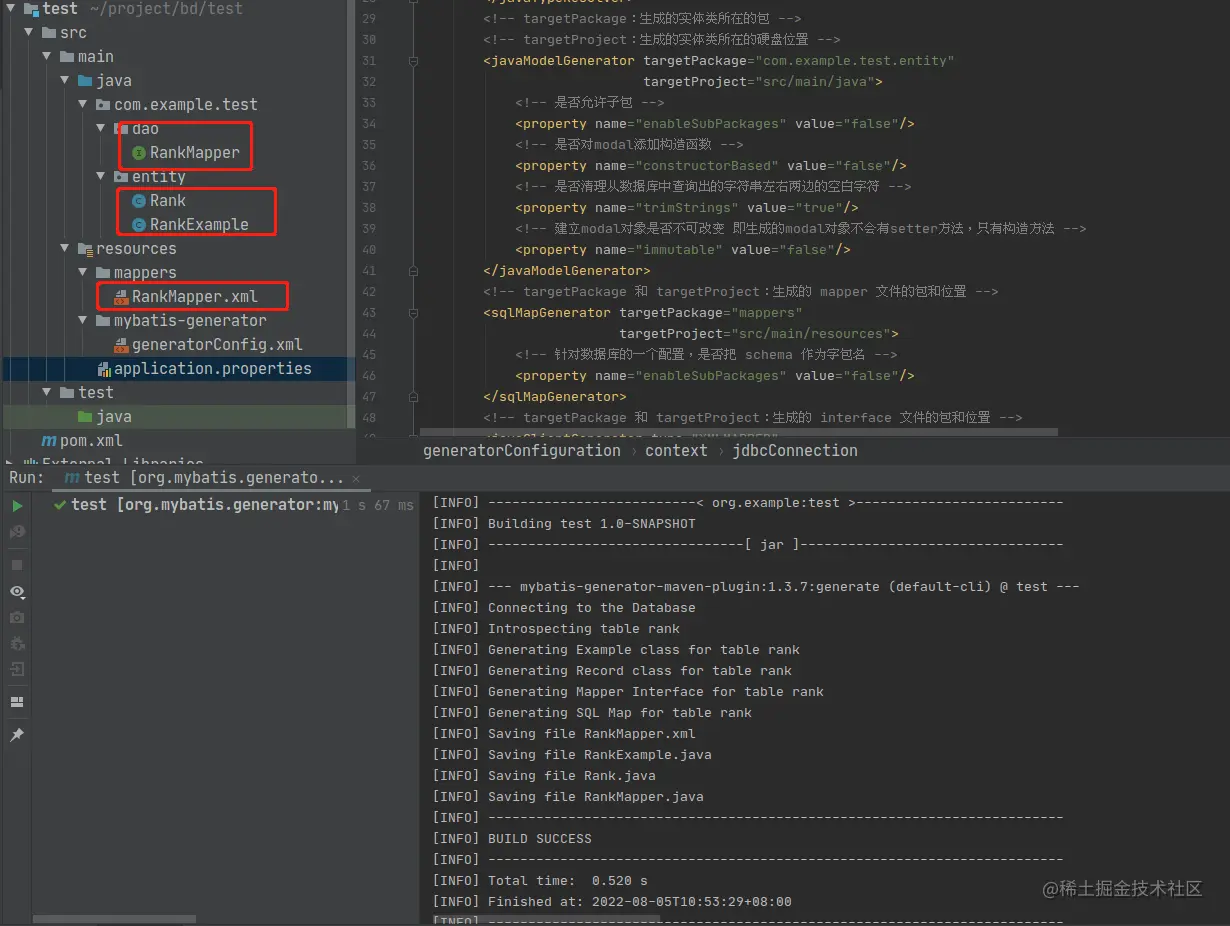The height and width of the screenshot is (926, 1230).
Task: Open the Rank class file
Action: click(168, 200)
